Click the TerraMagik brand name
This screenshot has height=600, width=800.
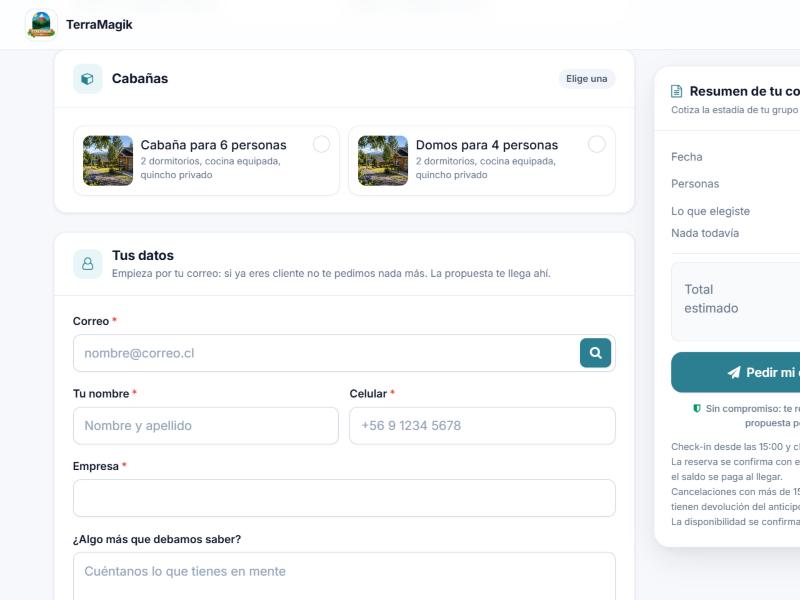(x=99, y=24)
